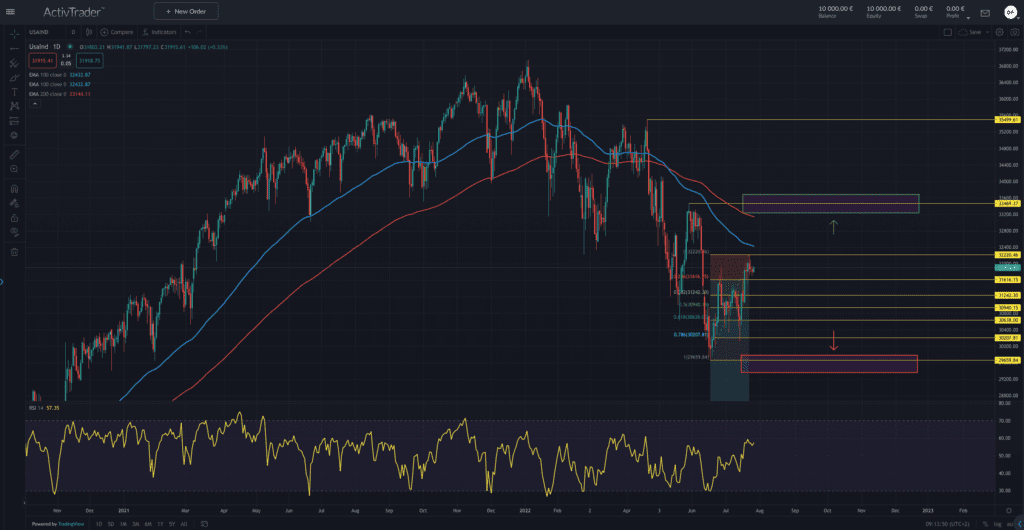The width and height of the screenshot is (1024, 530).
Task: Click the + New Order button
Action: 186,11
